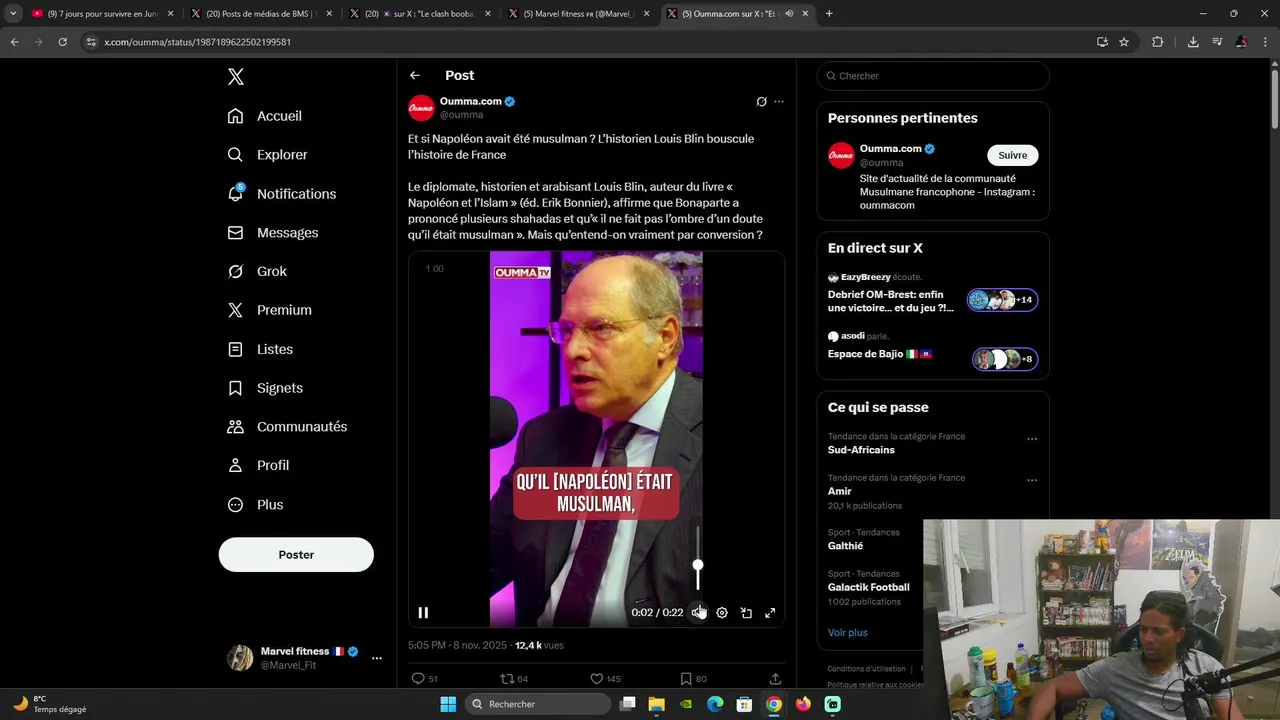Screen dimensions: 1280x720
Task: Click the Grok explain icon on the post
Action: click(761, 101)
